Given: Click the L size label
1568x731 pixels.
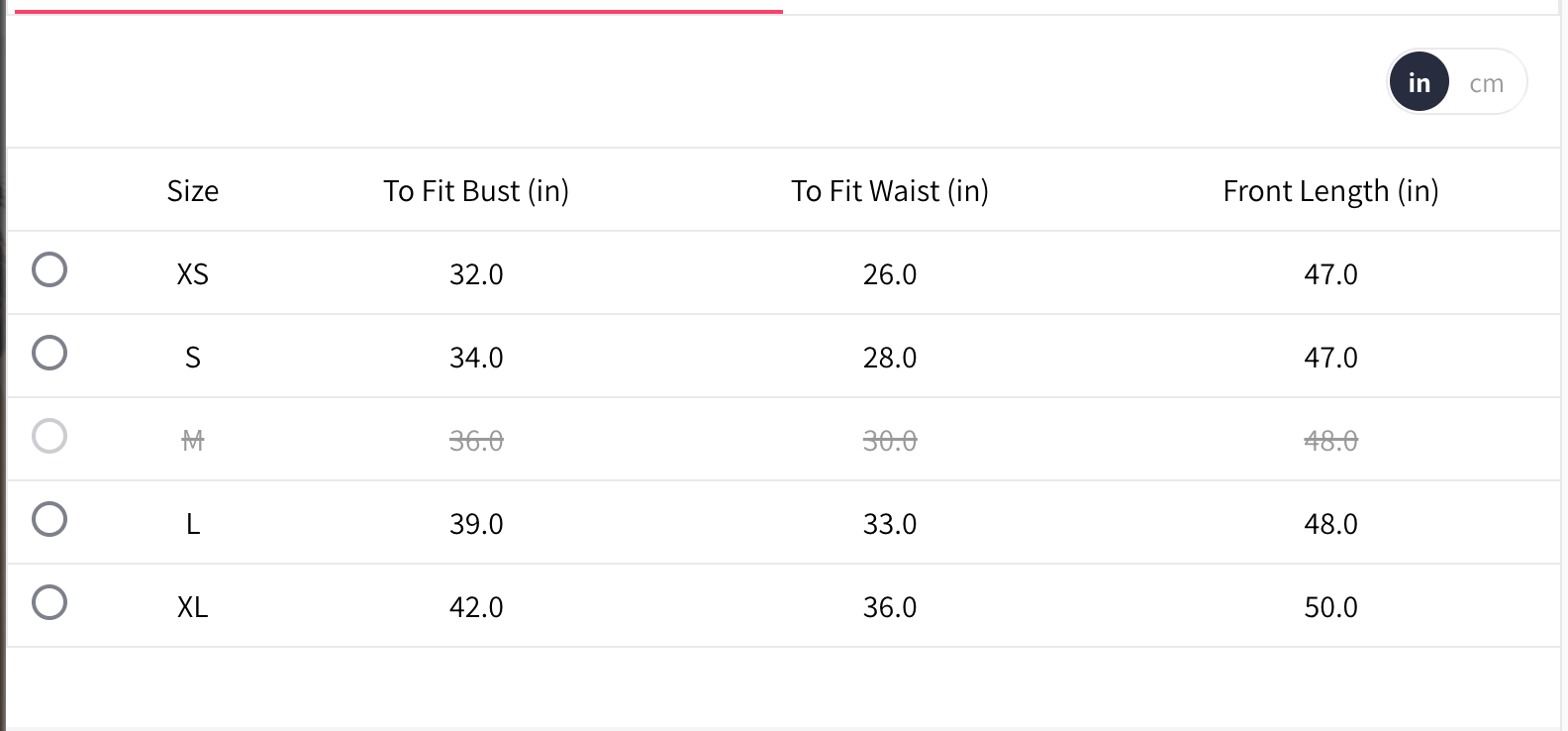Looking at the screenshot, I should point(192,524).
